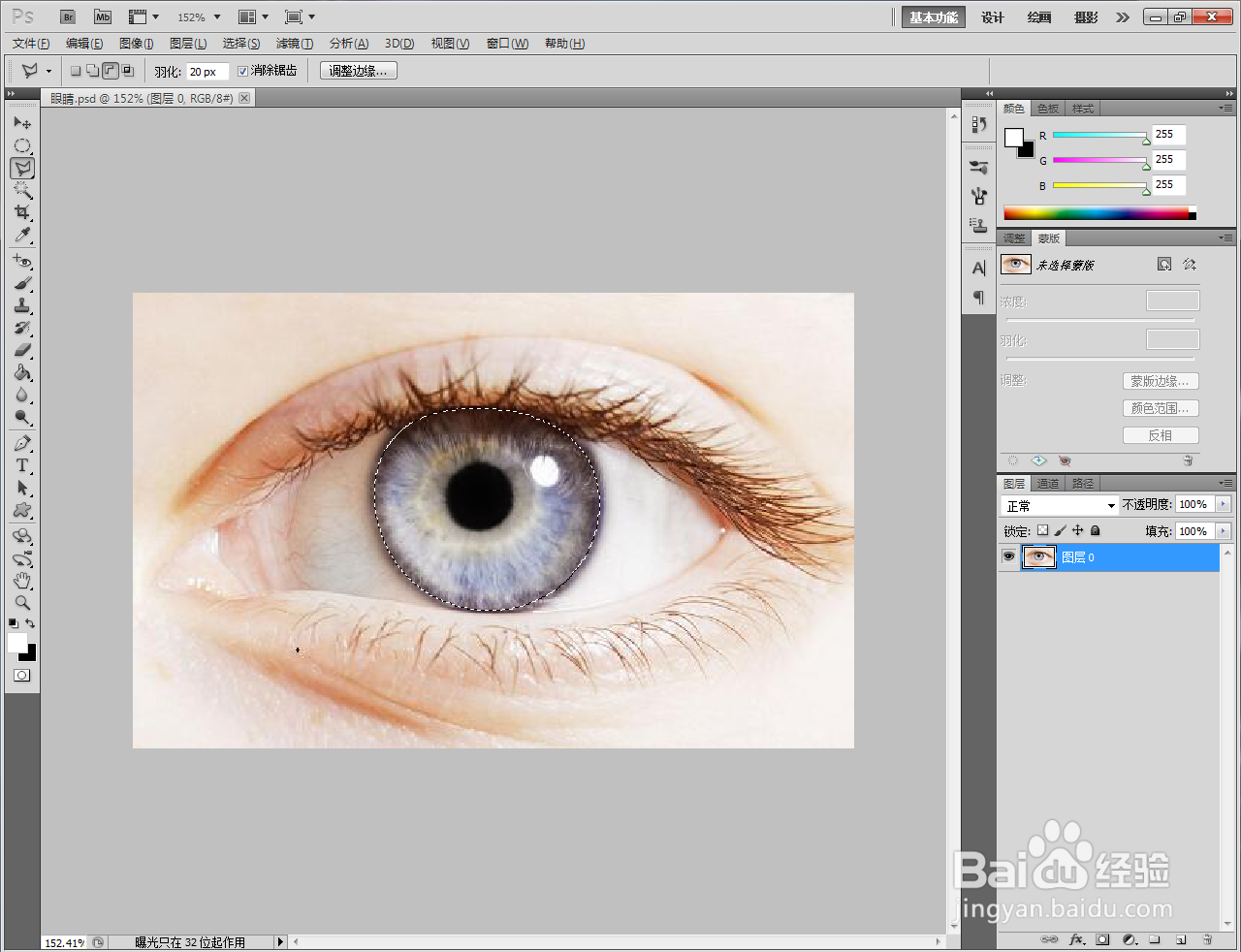Open the View Extras dropdown

pyautogui.click(x=143, y=16)
